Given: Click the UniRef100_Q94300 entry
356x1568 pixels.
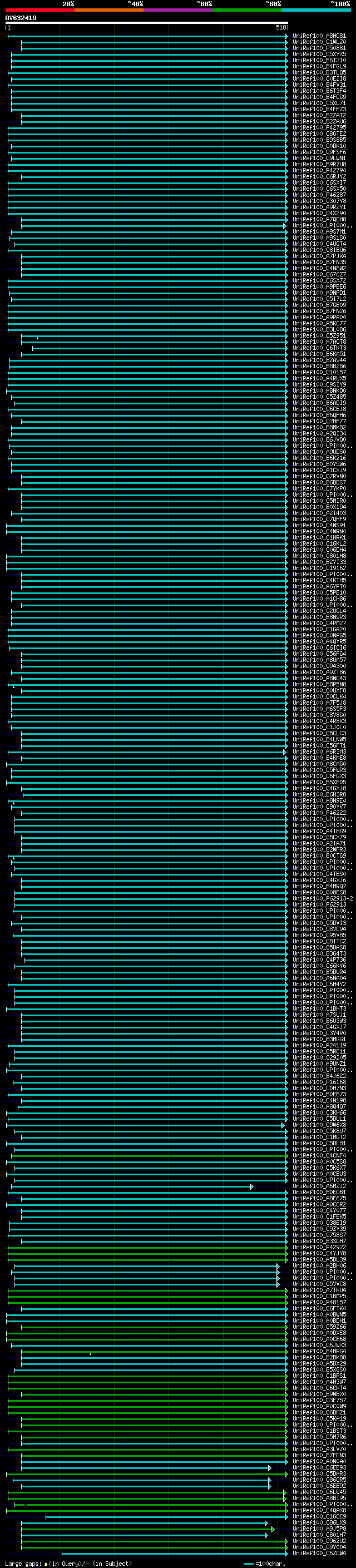Looking at the screenshot, I should pos(319,666).
